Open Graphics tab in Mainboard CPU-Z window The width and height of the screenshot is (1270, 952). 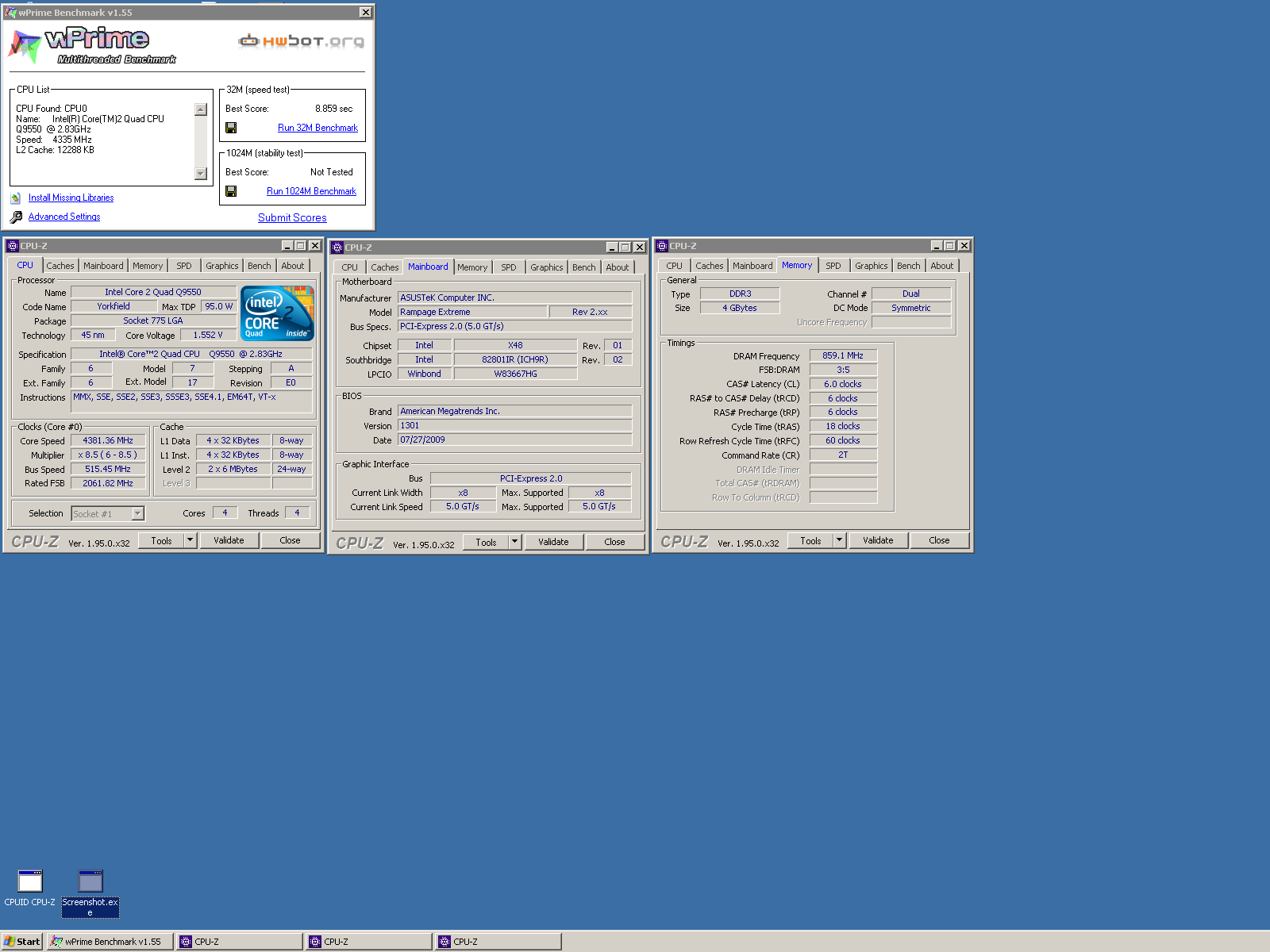(547, 267)
